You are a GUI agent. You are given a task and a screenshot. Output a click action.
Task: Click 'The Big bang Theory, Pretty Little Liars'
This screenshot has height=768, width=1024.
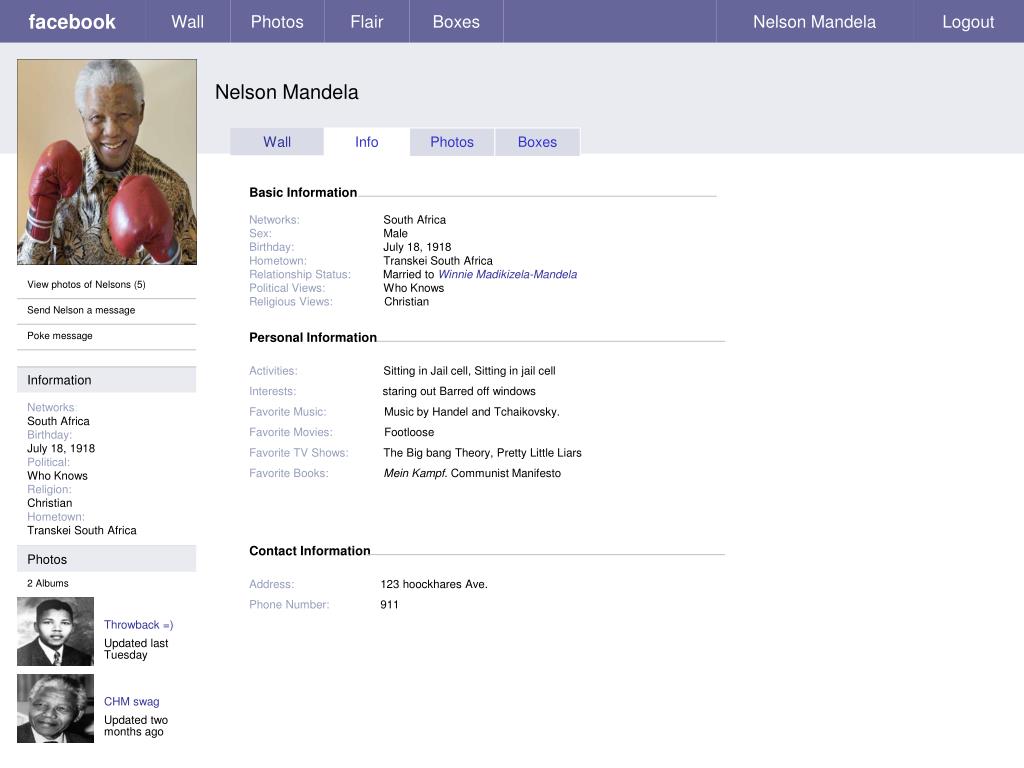482,453
